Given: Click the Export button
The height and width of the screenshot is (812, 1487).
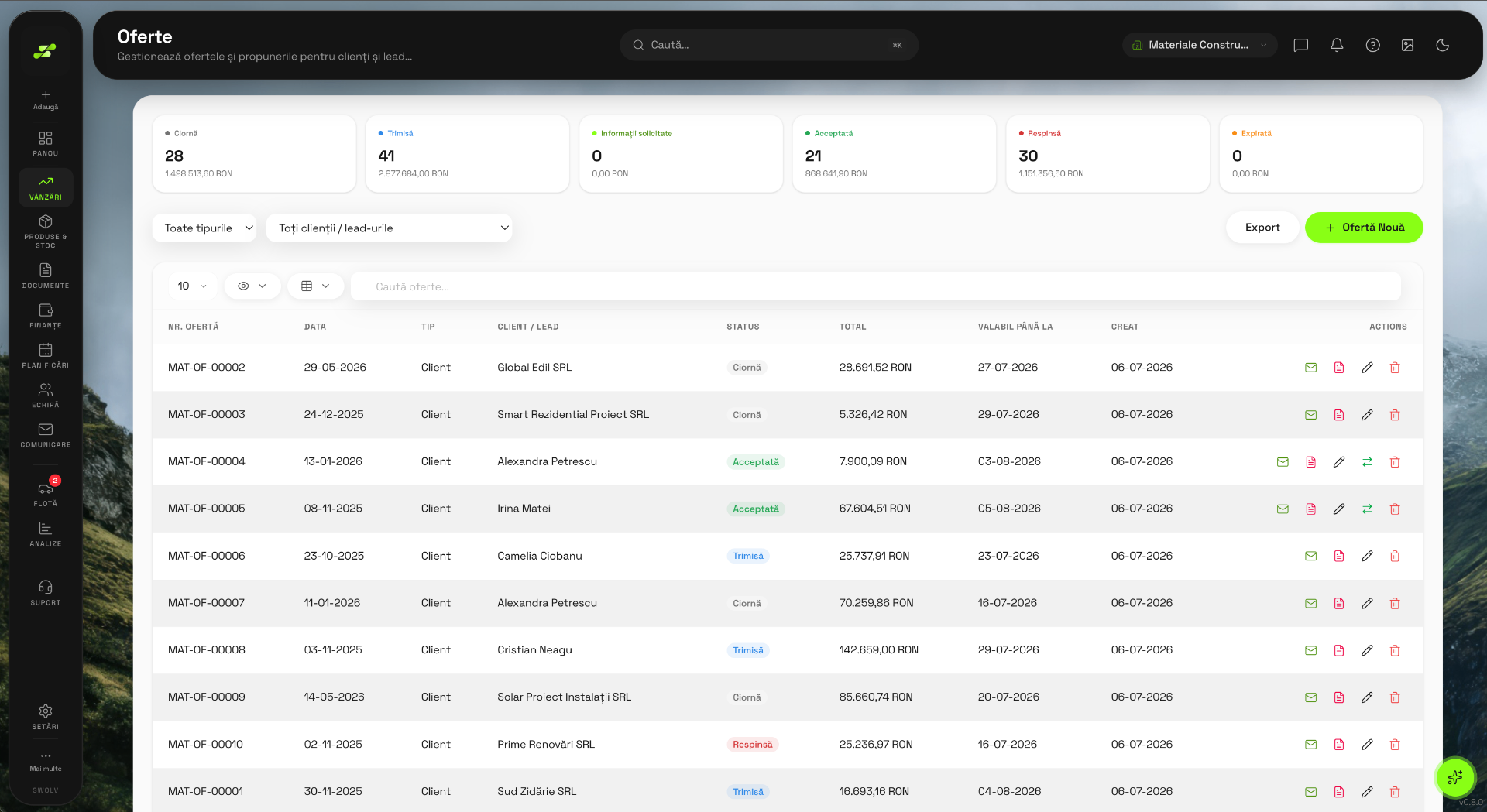Looking at the screenshot, I should tap(1262, 228).
